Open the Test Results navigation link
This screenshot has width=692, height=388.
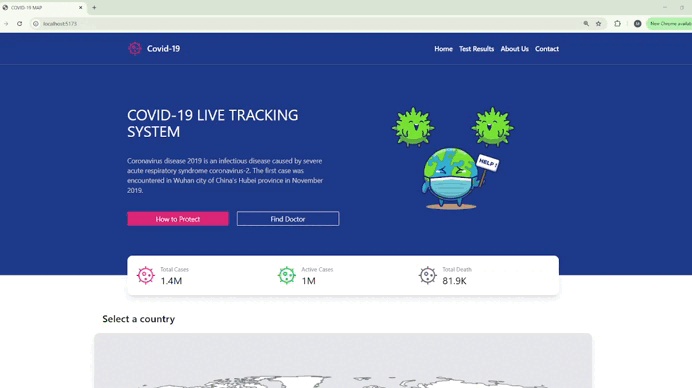tap(476, 49)
